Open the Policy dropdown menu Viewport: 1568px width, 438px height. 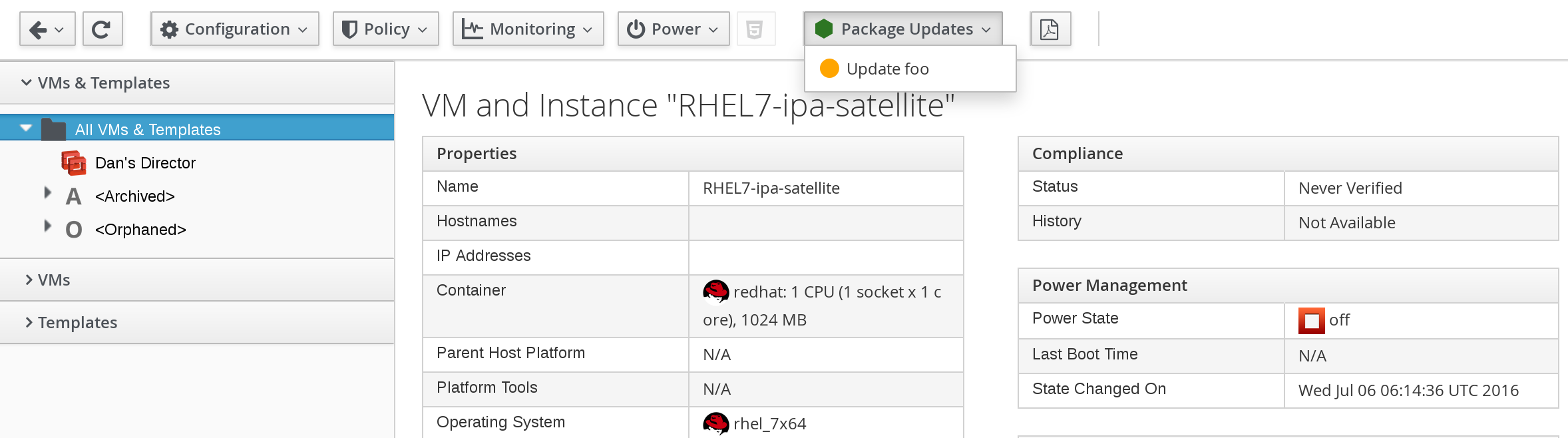click(385, 29)
